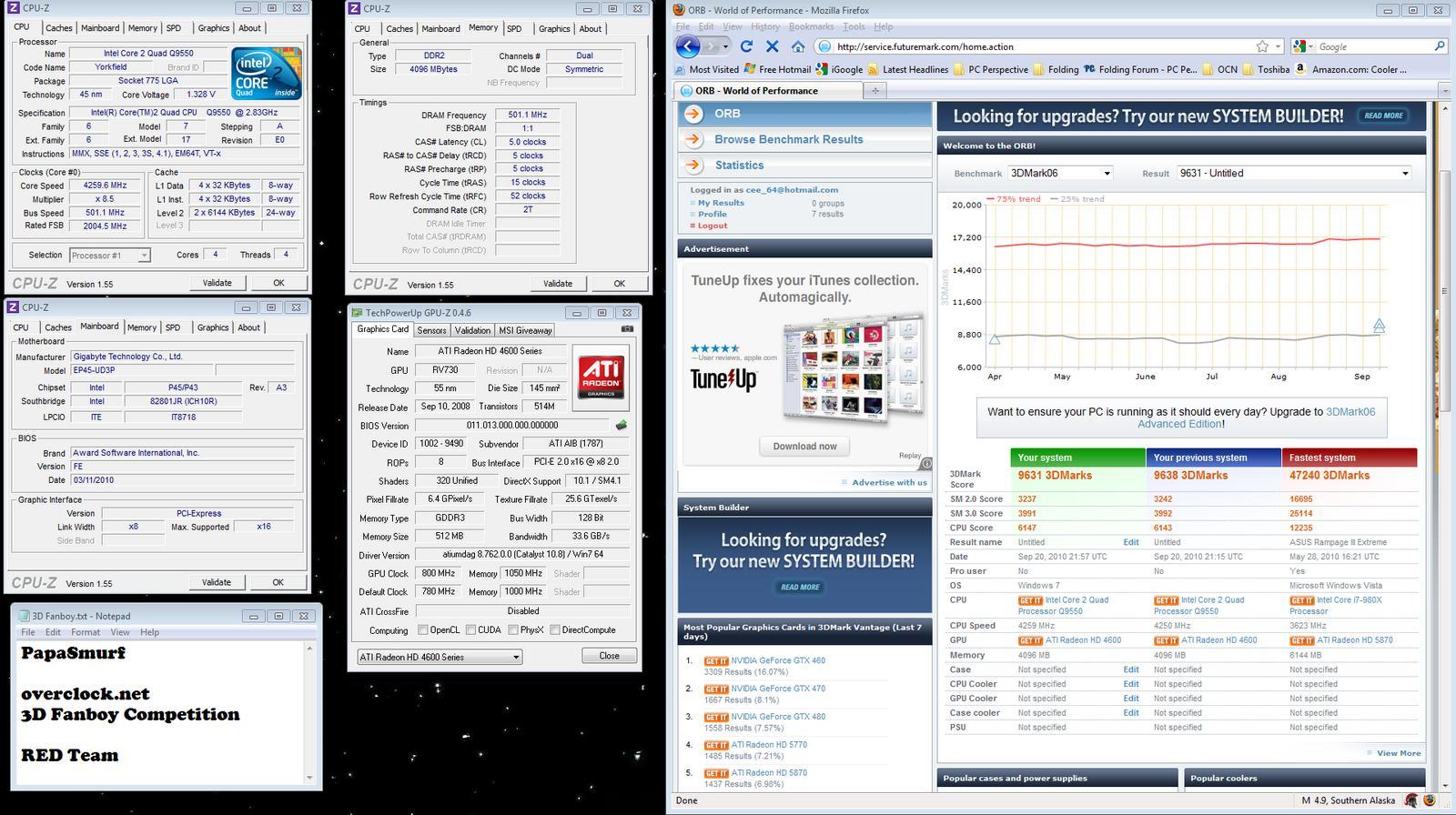Click GET IT badge for Core i7-980X
The height and width of the screenshot is (815, 1456).
pos(1302,600)
